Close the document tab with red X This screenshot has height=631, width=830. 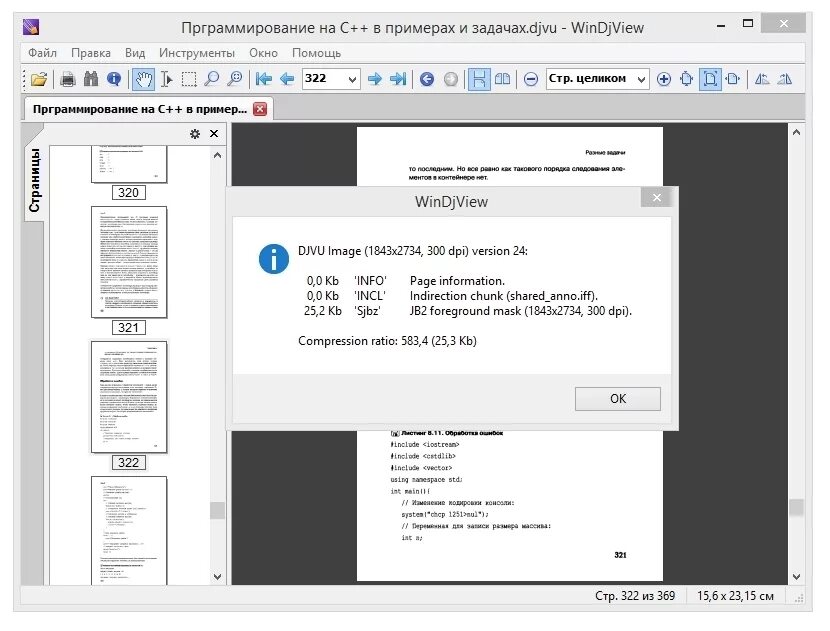pos(260,109)
